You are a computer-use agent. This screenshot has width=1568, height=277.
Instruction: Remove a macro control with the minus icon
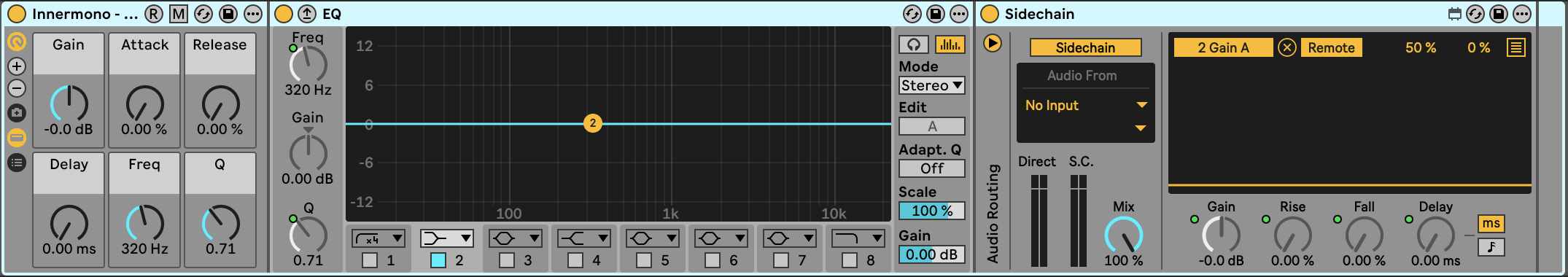click(17, 88)
